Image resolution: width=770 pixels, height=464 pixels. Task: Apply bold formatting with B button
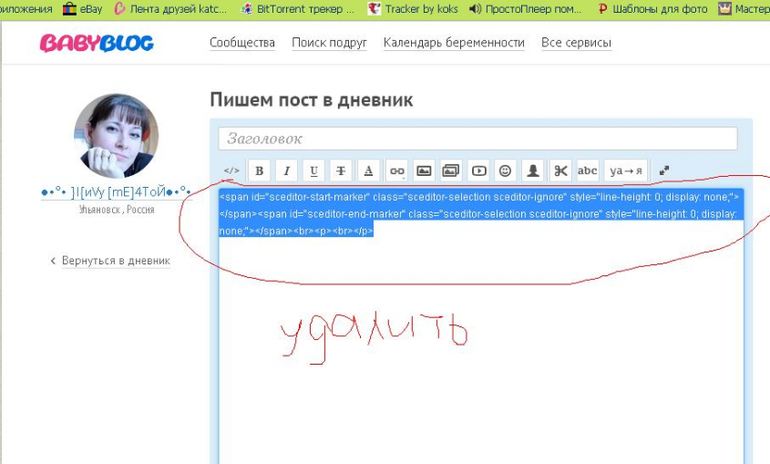(259, 171)
